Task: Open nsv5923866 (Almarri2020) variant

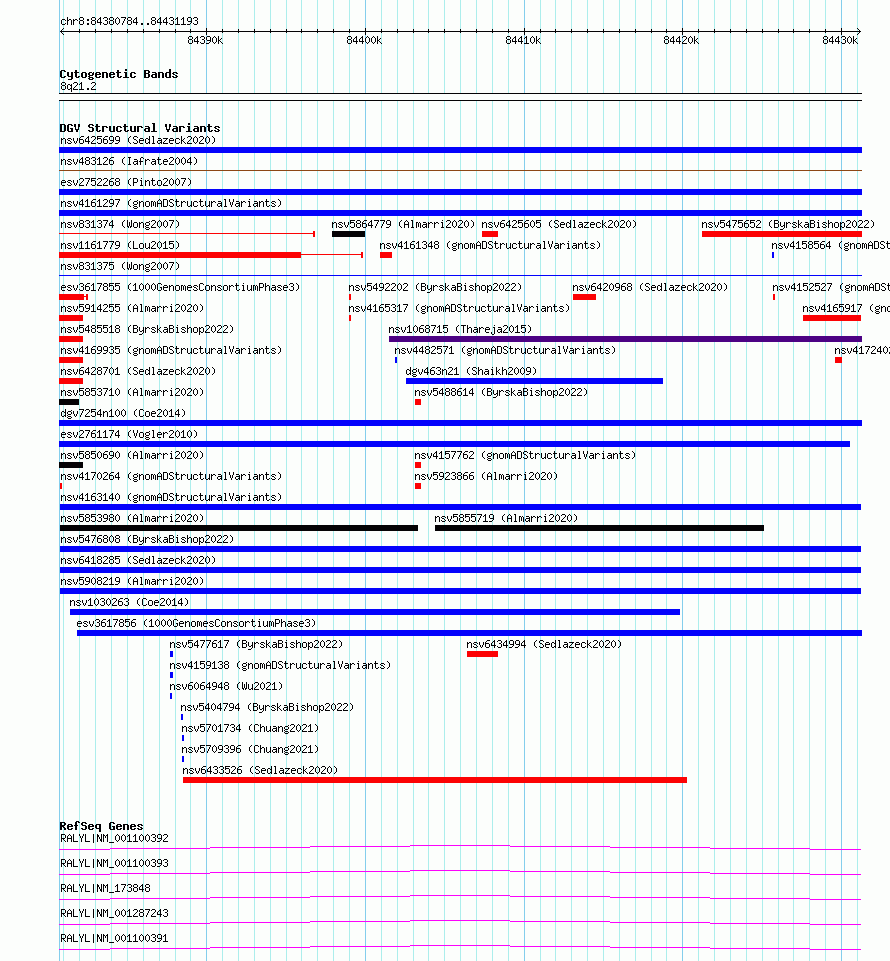Action: coord(486,476)
